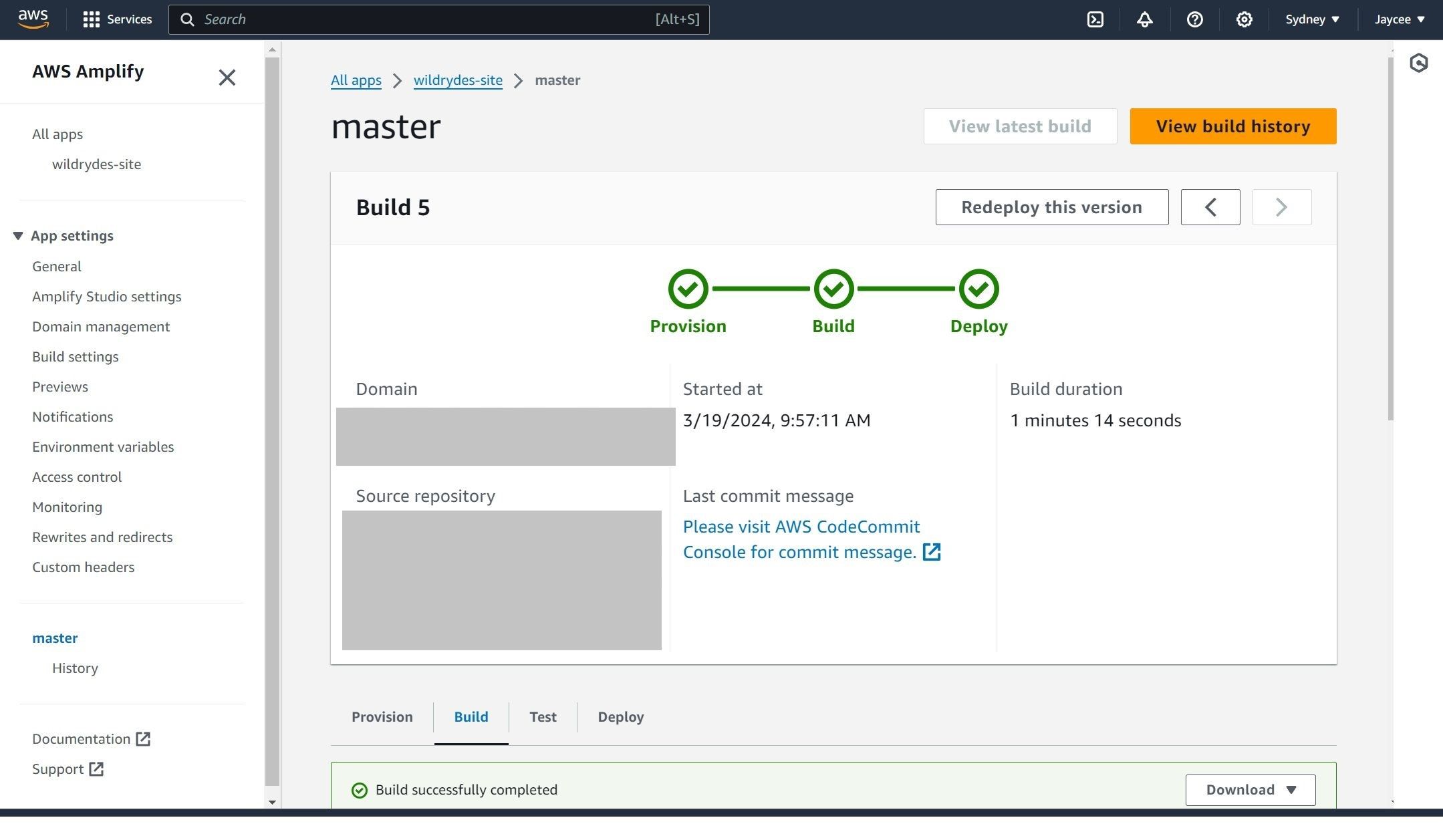The height and width of the screenshot is (840, 1443).
Task: Click the help question mark icon
Action: 1194,19
